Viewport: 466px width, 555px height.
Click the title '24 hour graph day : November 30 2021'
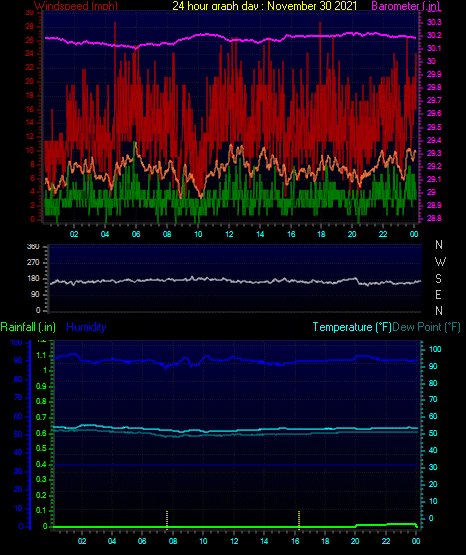click(x=265, y=6)
